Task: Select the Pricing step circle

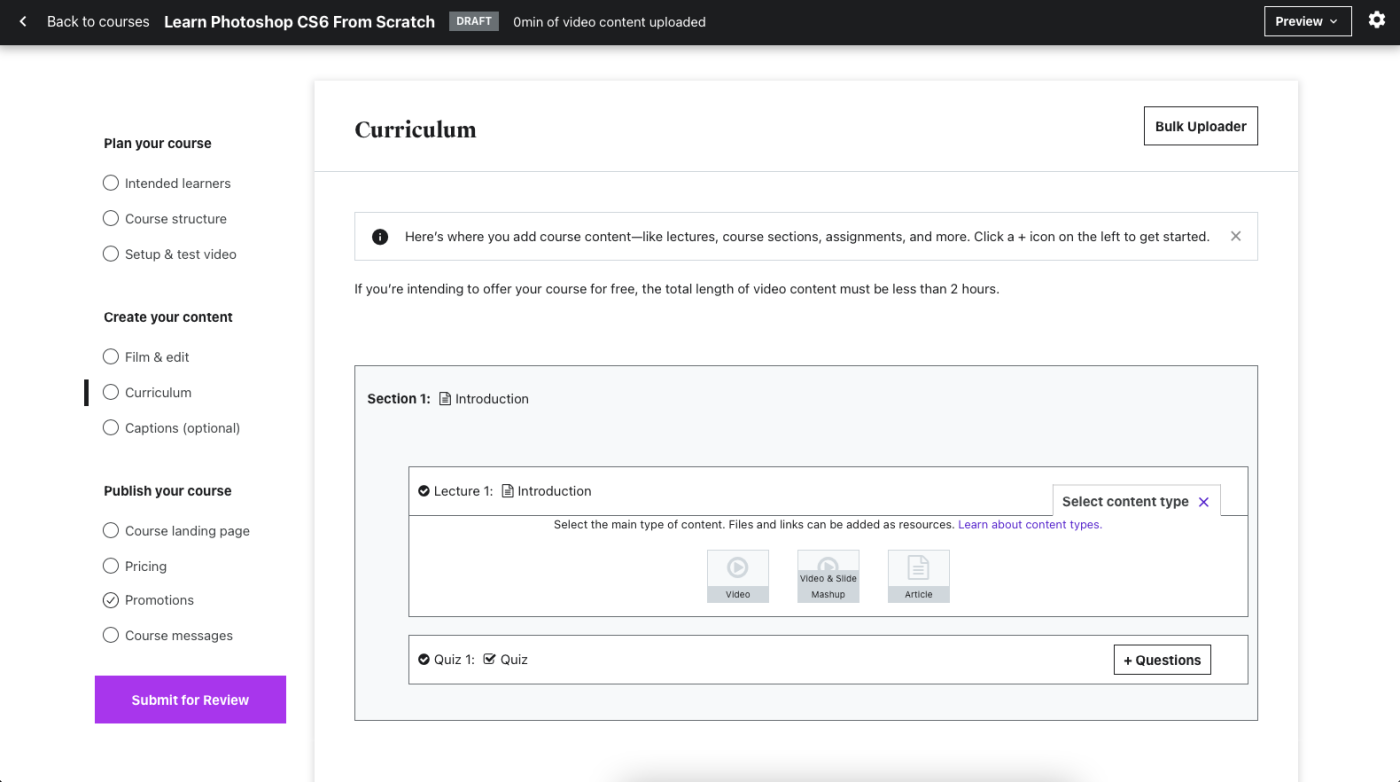Action: click(x=111, y=566)
